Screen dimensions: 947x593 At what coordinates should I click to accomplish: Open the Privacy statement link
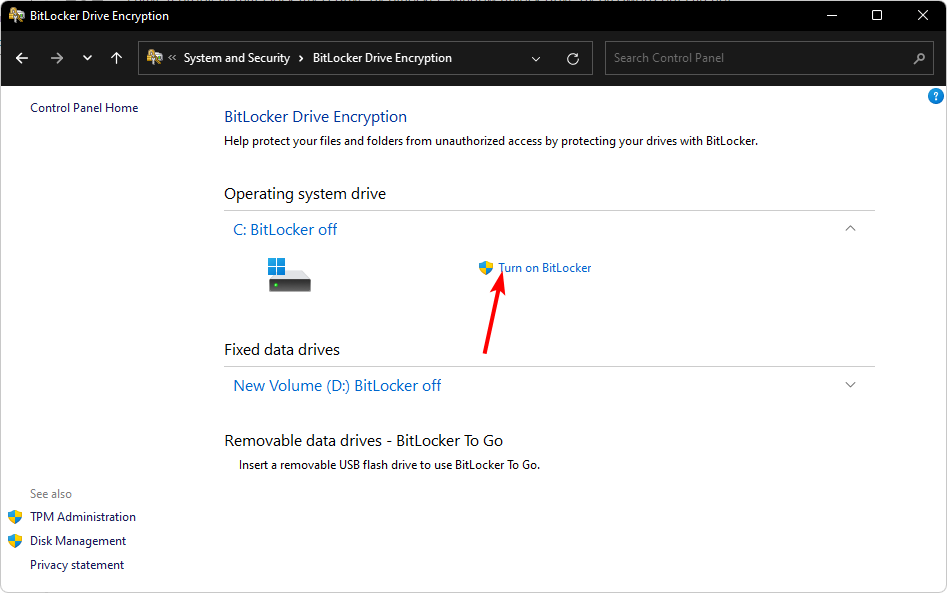click(x=77, y=565)
